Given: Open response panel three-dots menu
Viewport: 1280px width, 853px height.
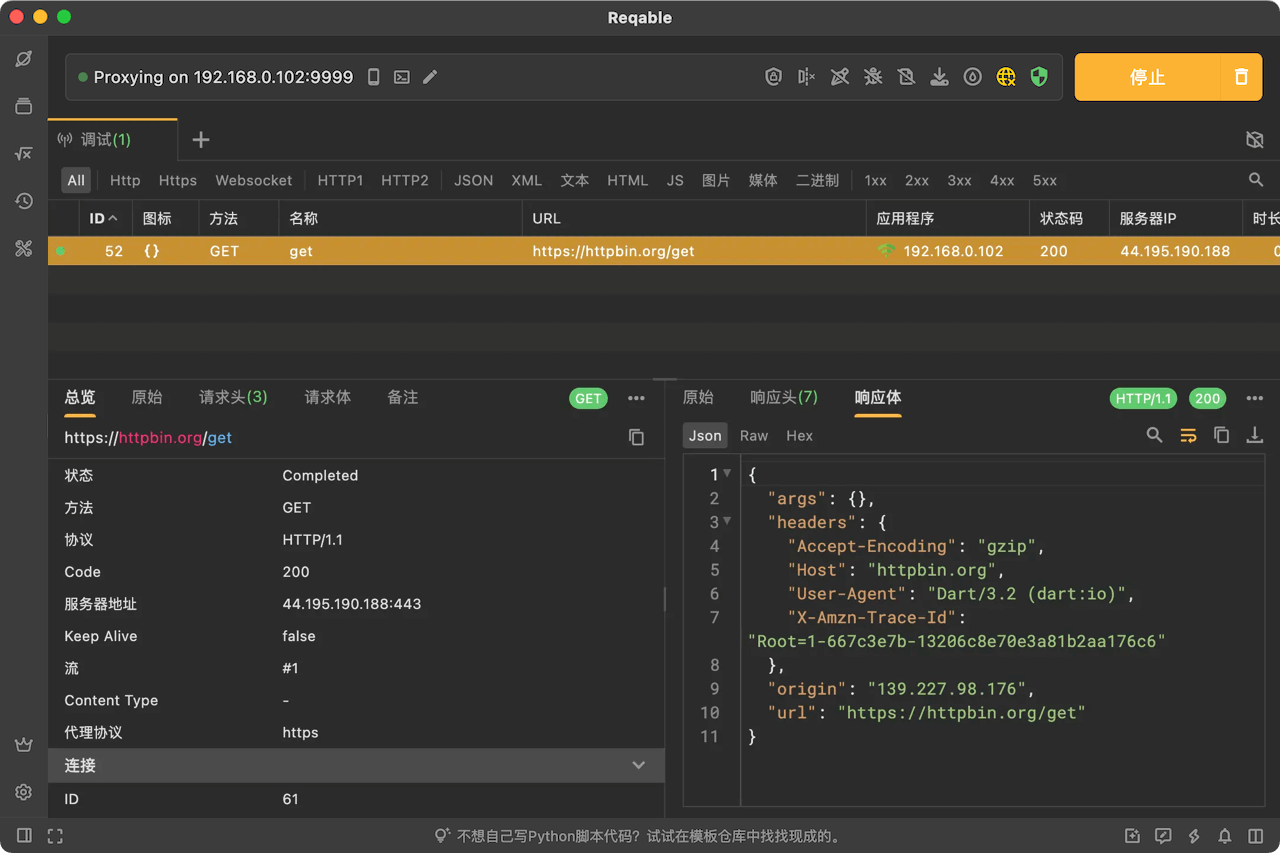Looking at the screenshot, I should (1255, 398).
